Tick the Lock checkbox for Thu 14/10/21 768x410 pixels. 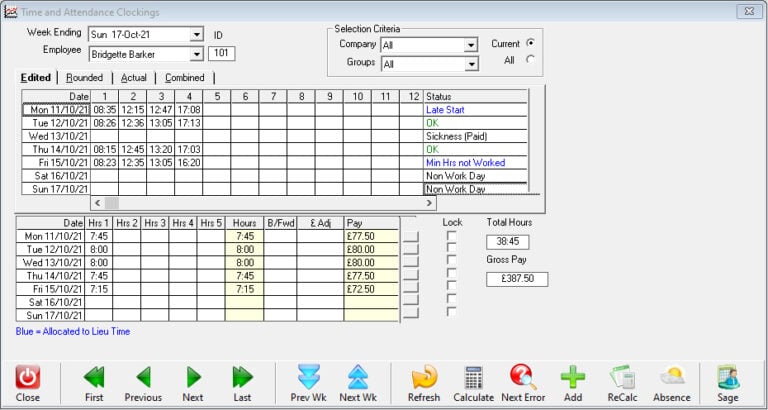coord(451,274)
